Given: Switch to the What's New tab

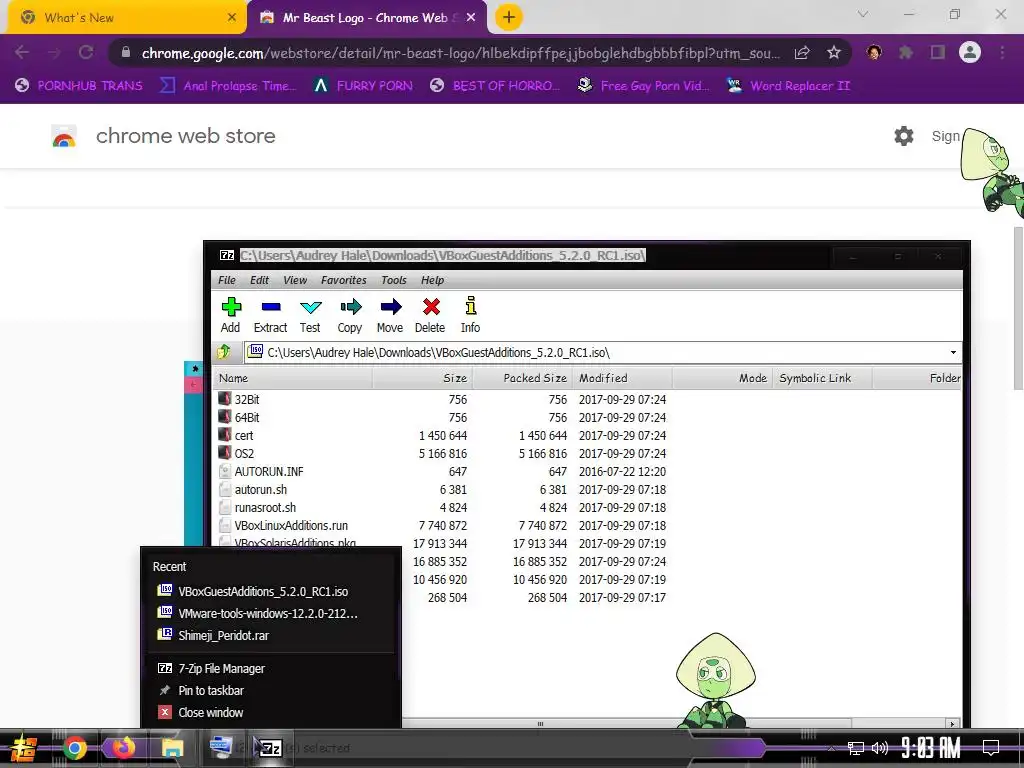Looking at the screenshot, I should pos(126,18).
